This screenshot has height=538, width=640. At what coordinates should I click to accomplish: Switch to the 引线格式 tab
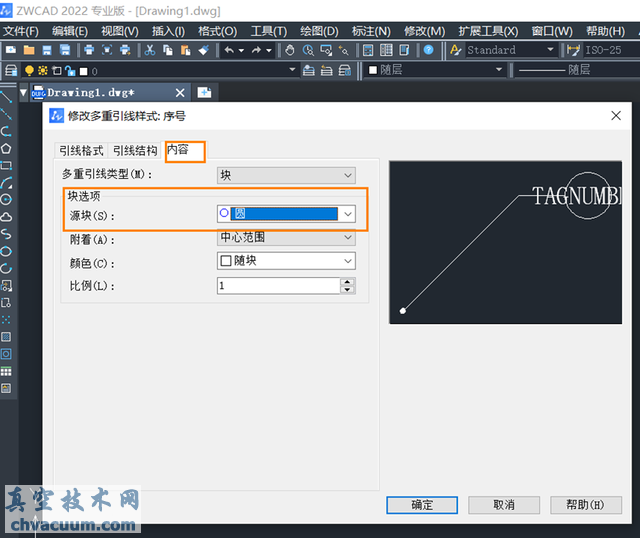pos(81,150)
